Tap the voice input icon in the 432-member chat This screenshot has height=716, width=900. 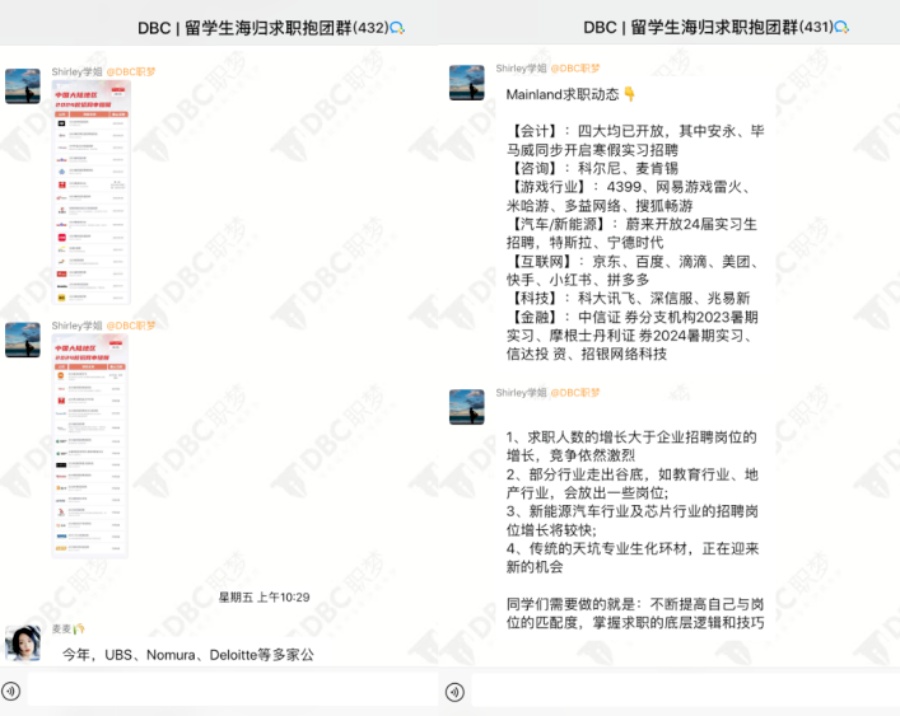11,691
